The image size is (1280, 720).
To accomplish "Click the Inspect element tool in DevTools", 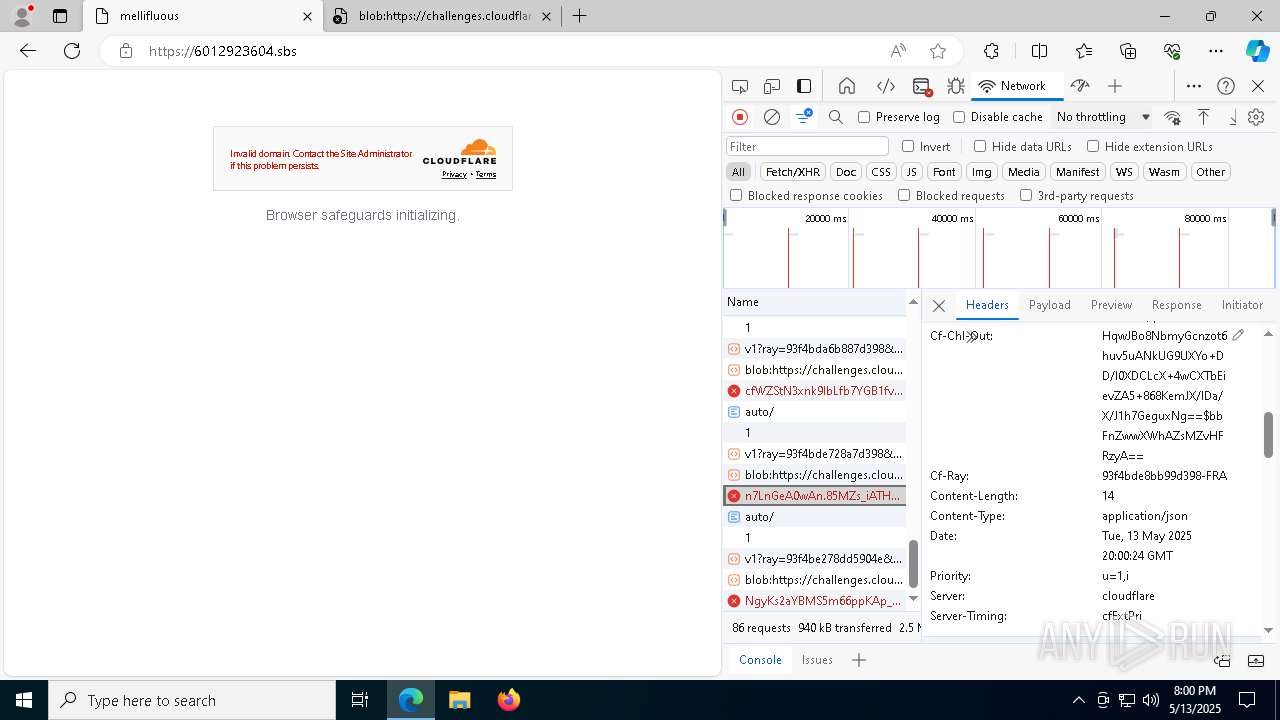I will 740,86.
